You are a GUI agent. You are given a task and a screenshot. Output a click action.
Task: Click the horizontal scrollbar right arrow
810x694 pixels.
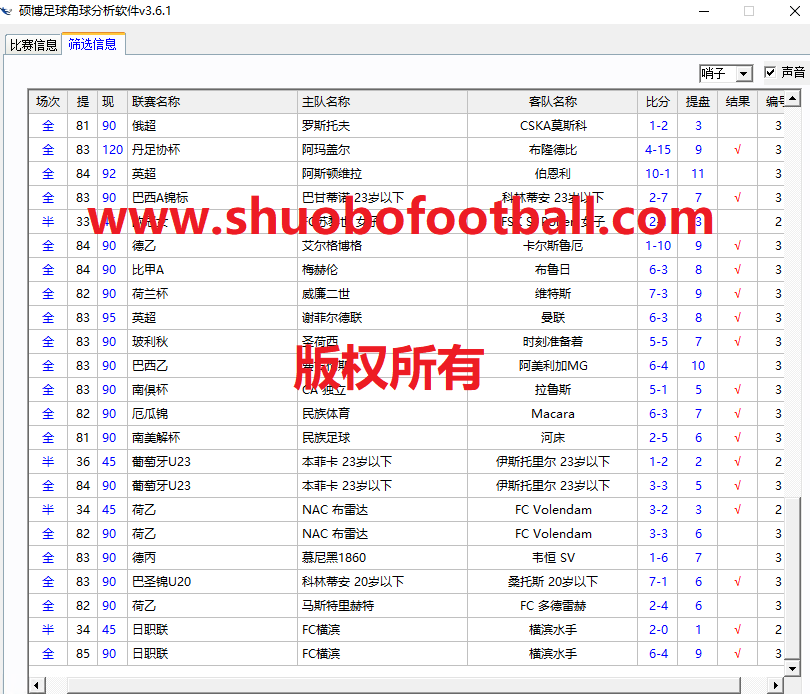coord(775,685)
